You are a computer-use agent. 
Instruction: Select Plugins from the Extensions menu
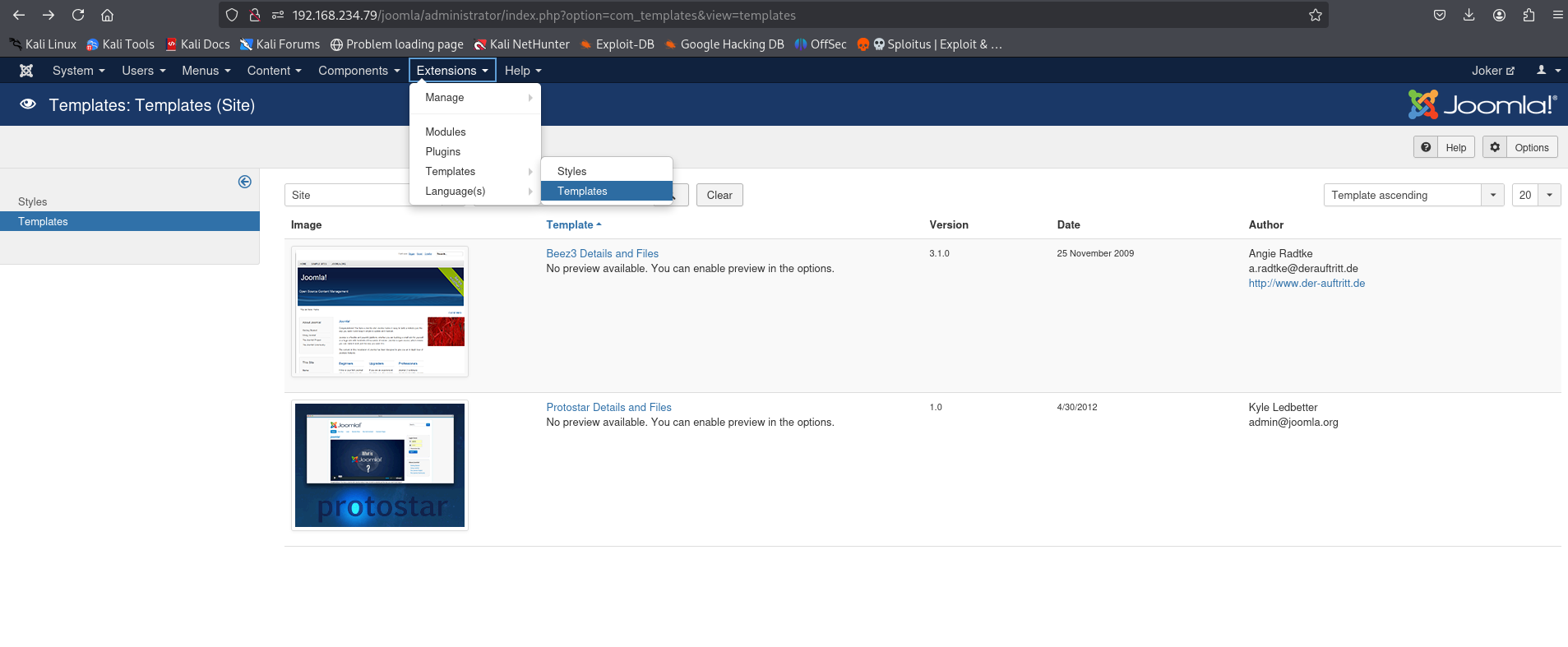coord(442,151)
